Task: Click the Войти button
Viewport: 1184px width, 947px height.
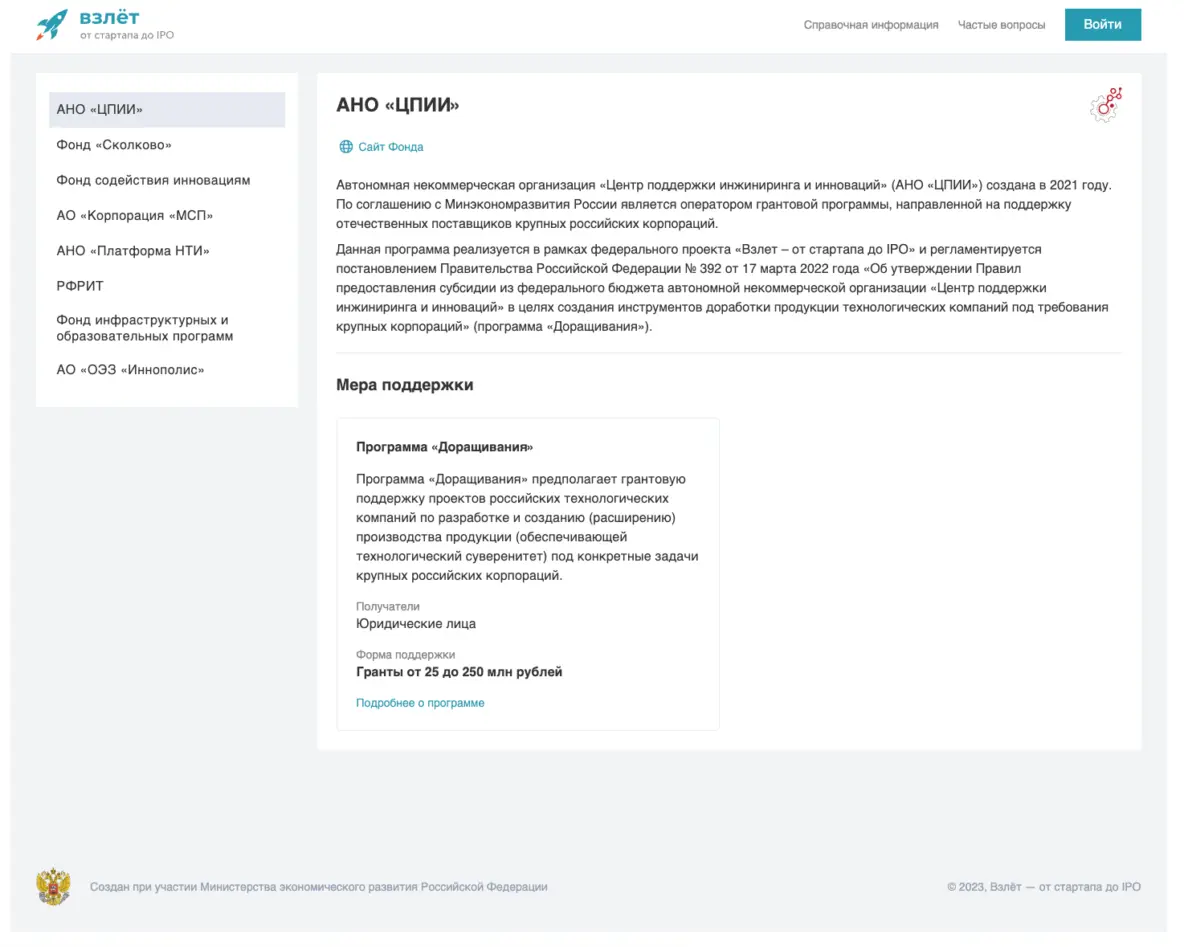Action: (1102, 25)
